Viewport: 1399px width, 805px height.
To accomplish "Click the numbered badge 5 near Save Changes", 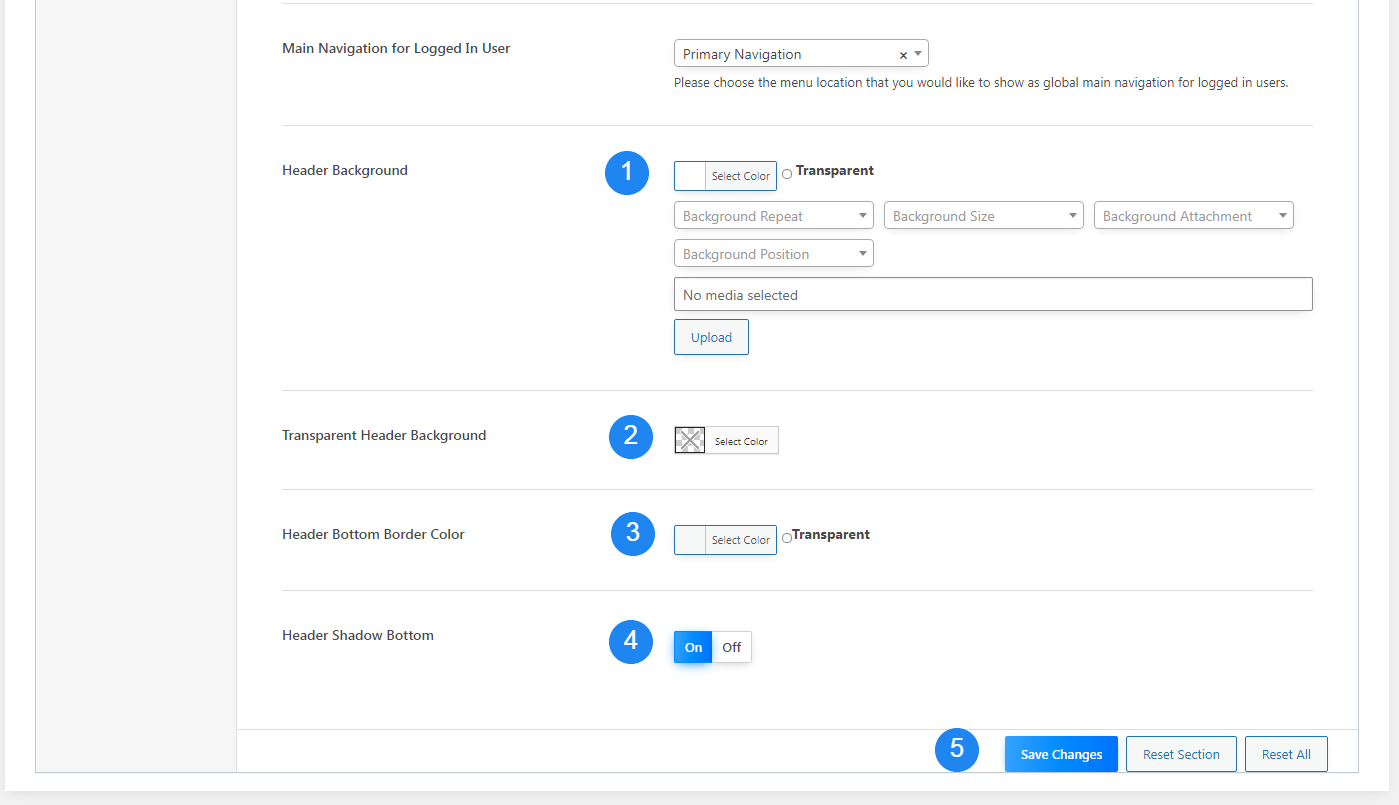I will (957, 750).
